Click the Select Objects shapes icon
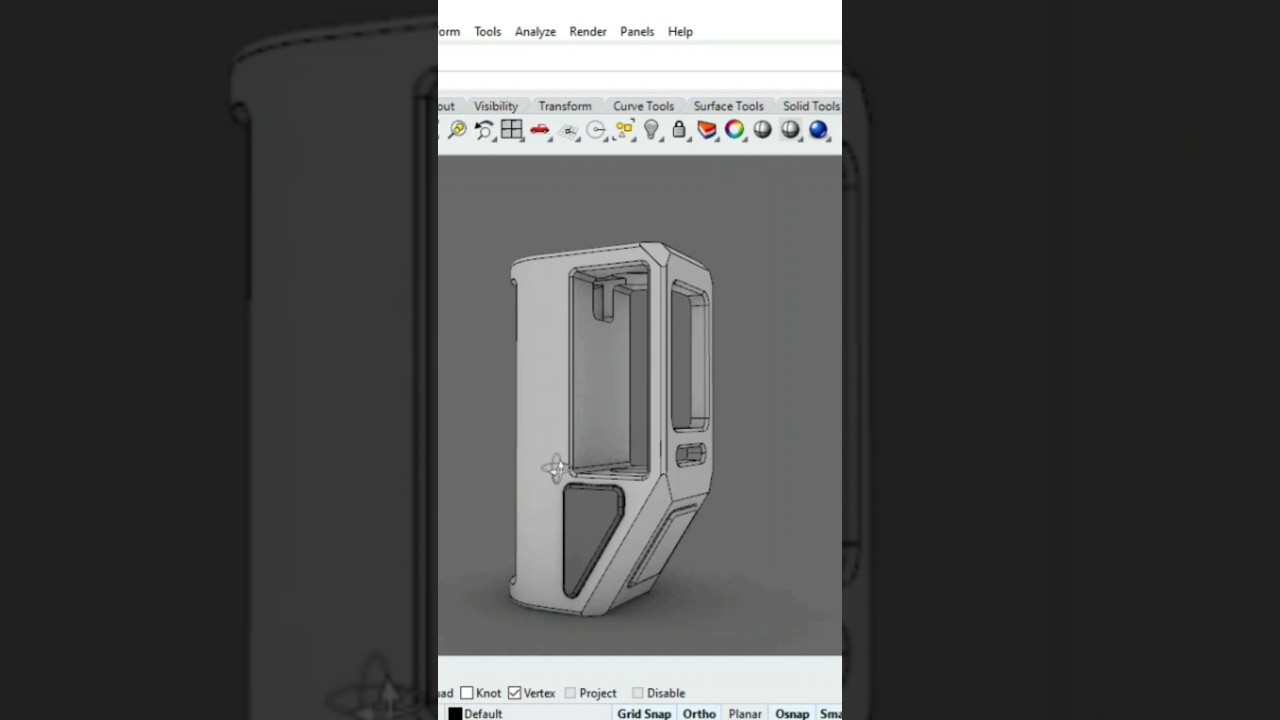Screen dimensions: 1280x720 [x=625, y=129]
